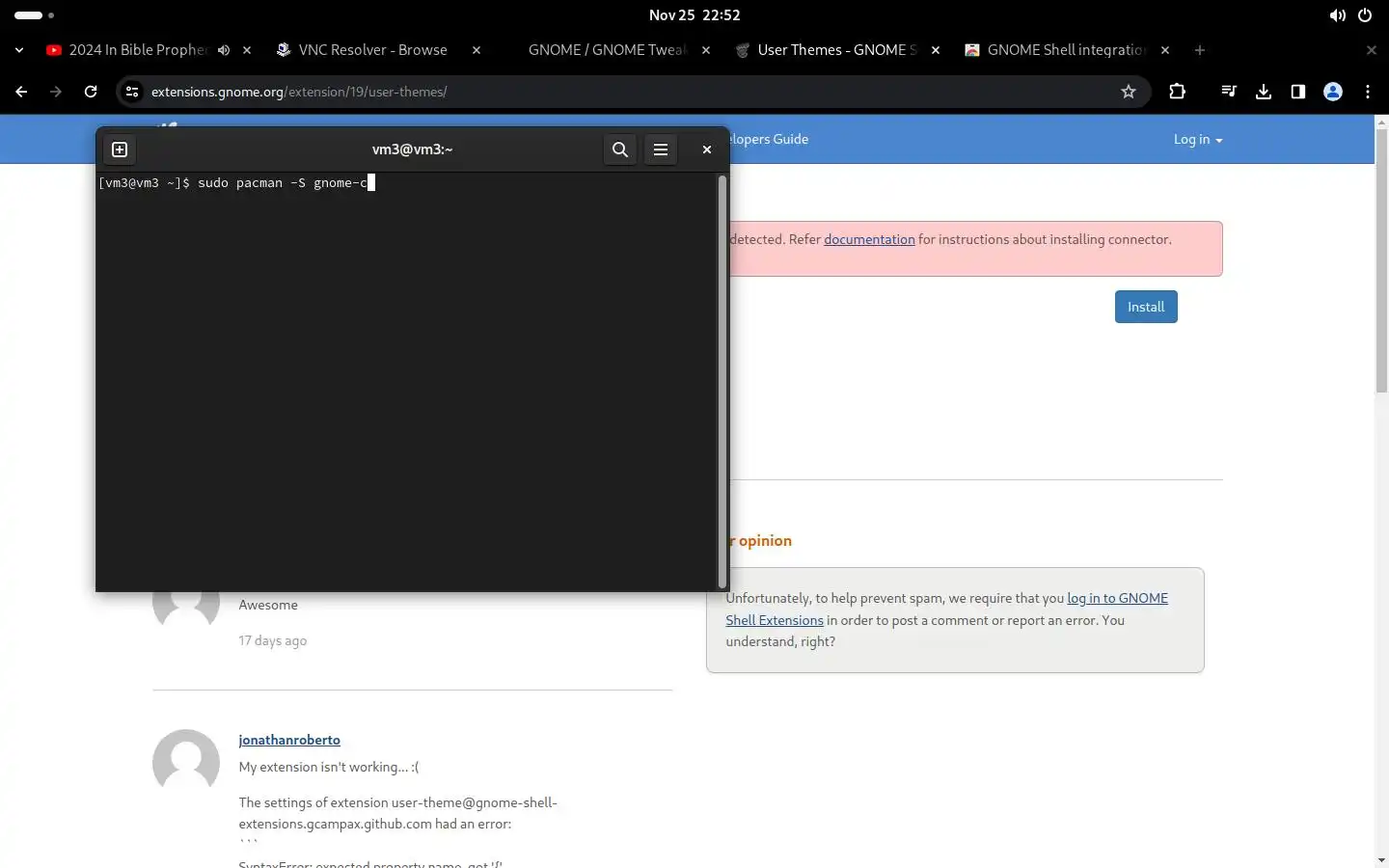Toggle browser side panel icon
Screen dimensions: 1389x868
tap(1298, 92)
